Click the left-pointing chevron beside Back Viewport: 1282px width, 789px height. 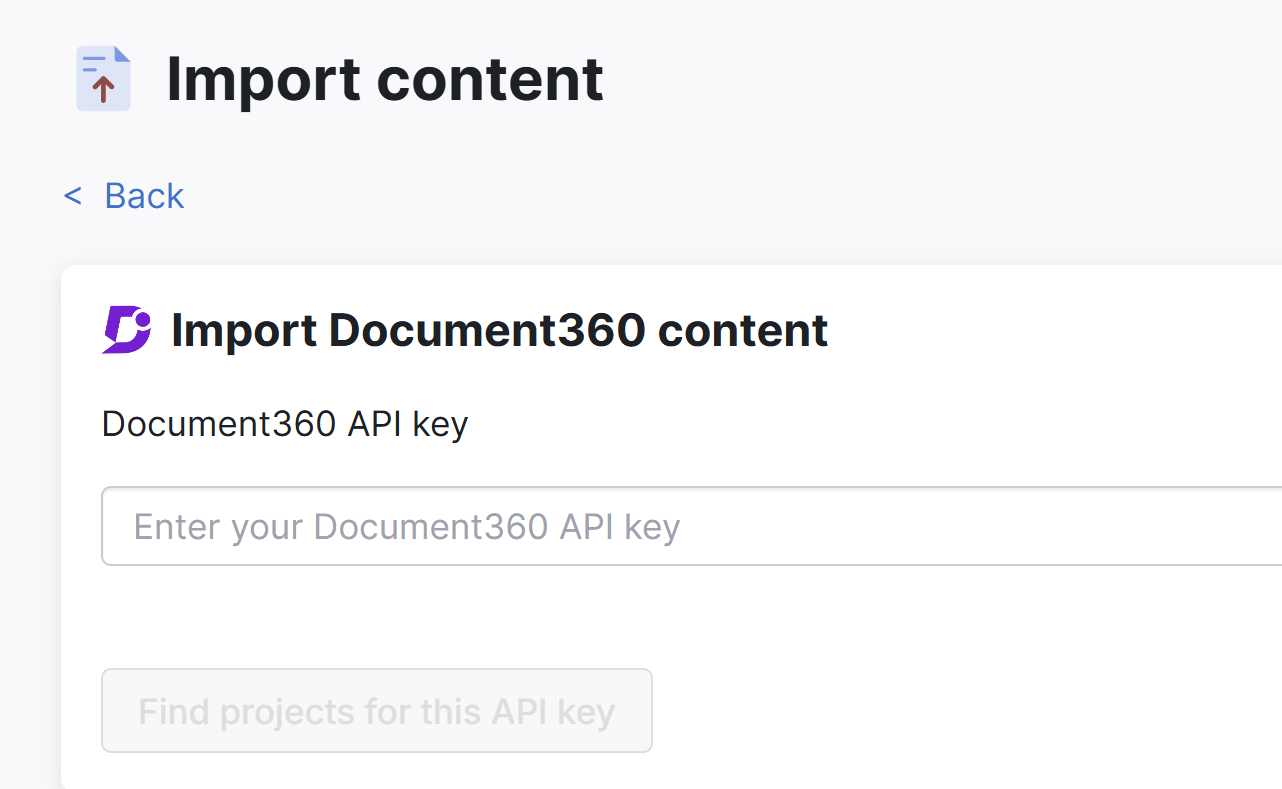pos(71,196)
